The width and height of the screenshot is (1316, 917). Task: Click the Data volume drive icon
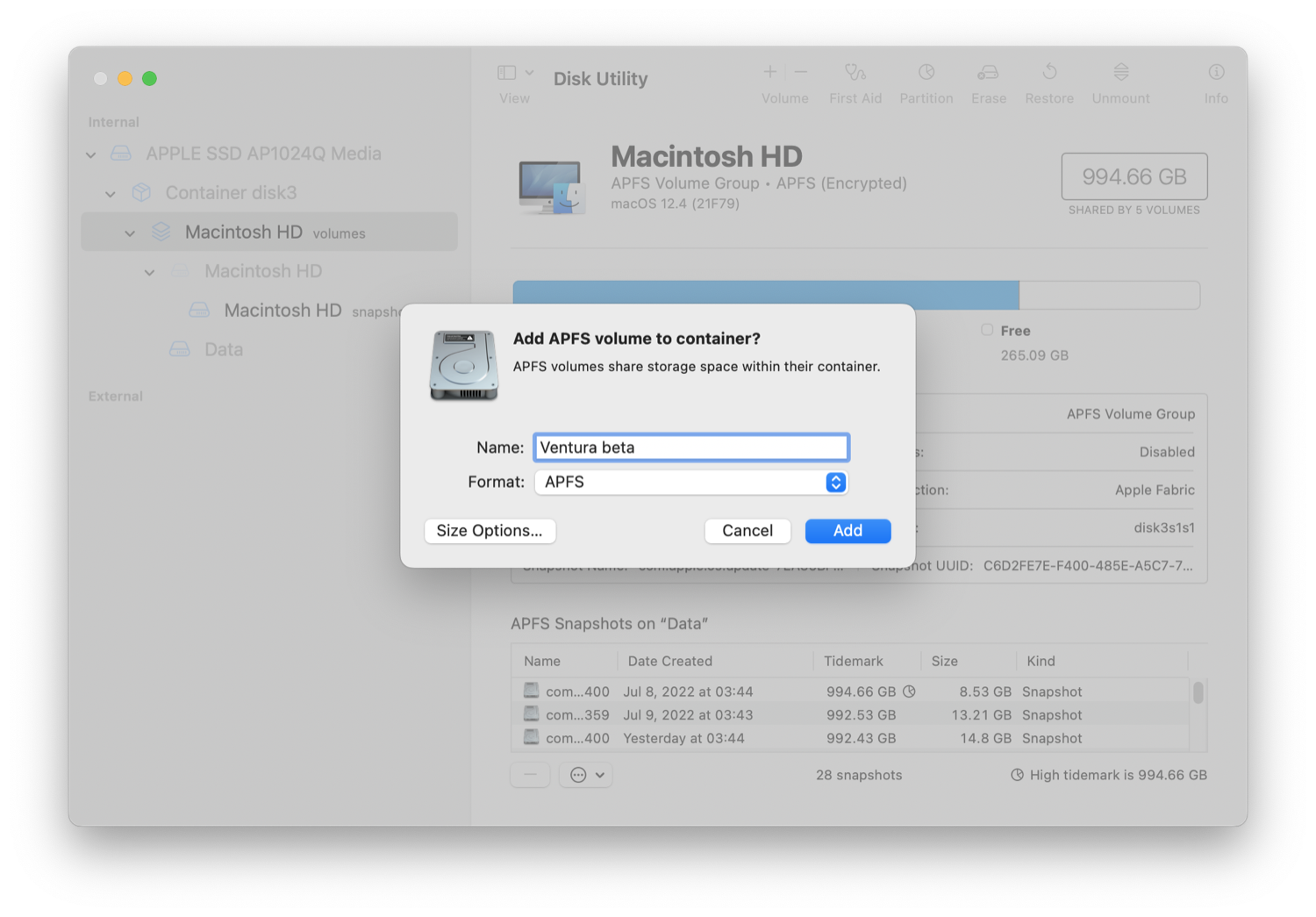180,349
